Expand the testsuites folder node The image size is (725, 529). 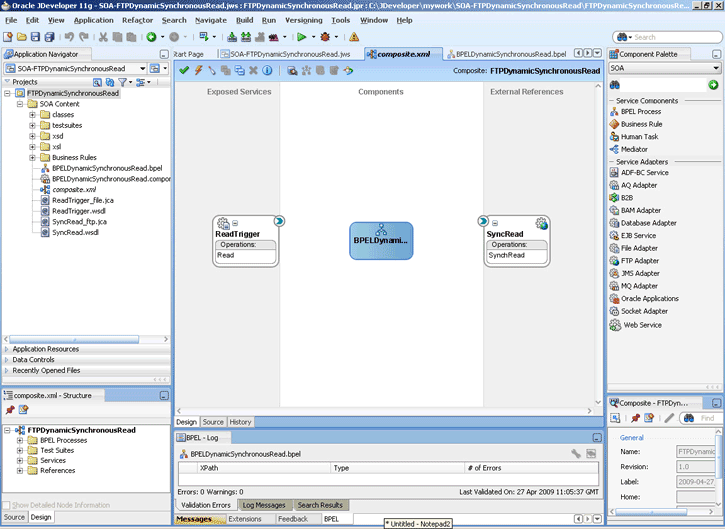pos(32,126)
